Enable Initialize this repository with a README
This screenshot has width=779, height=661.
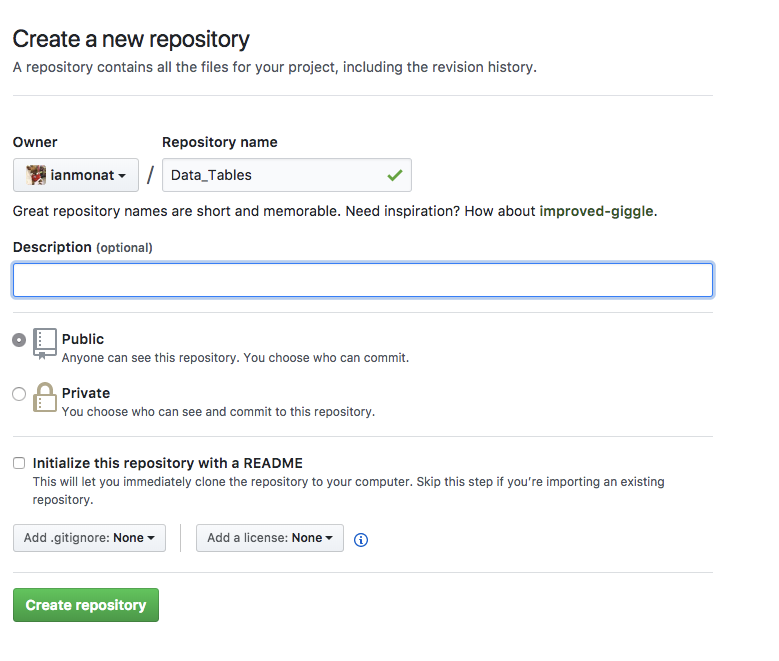(x=19, y=463)
